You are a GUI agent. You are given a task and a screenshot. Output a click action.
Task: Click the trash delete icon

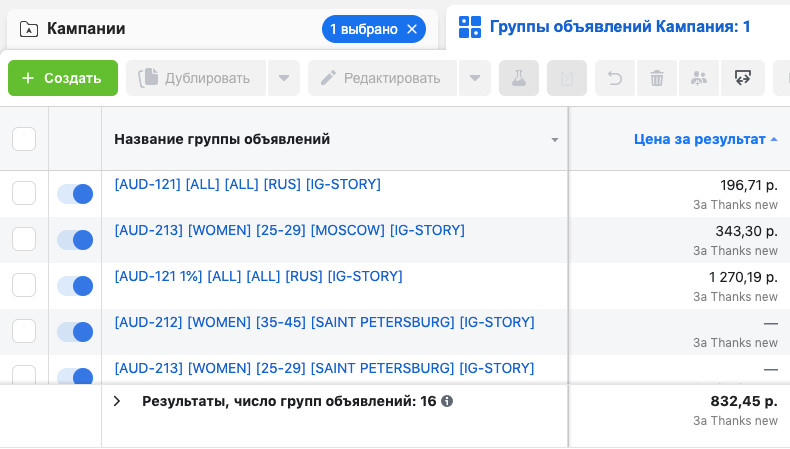(x=657, y=78)
